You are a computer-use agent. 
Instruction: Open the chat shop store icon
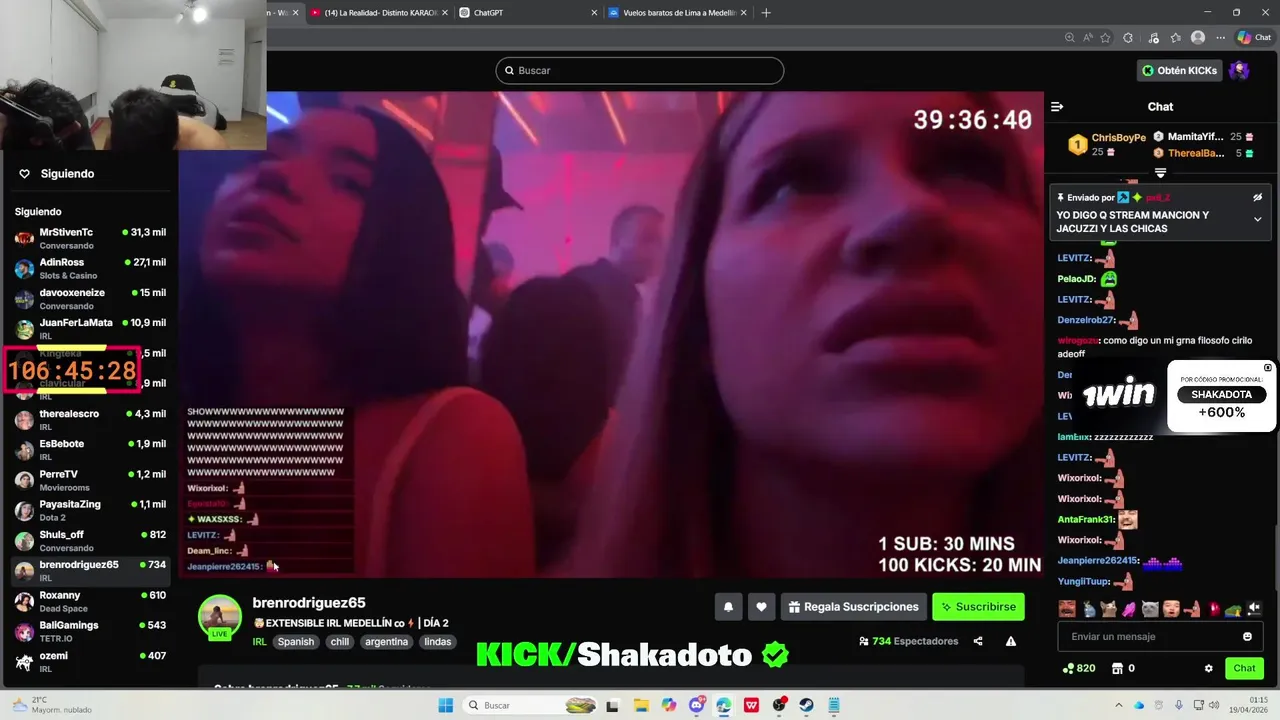click(1118, 668)
